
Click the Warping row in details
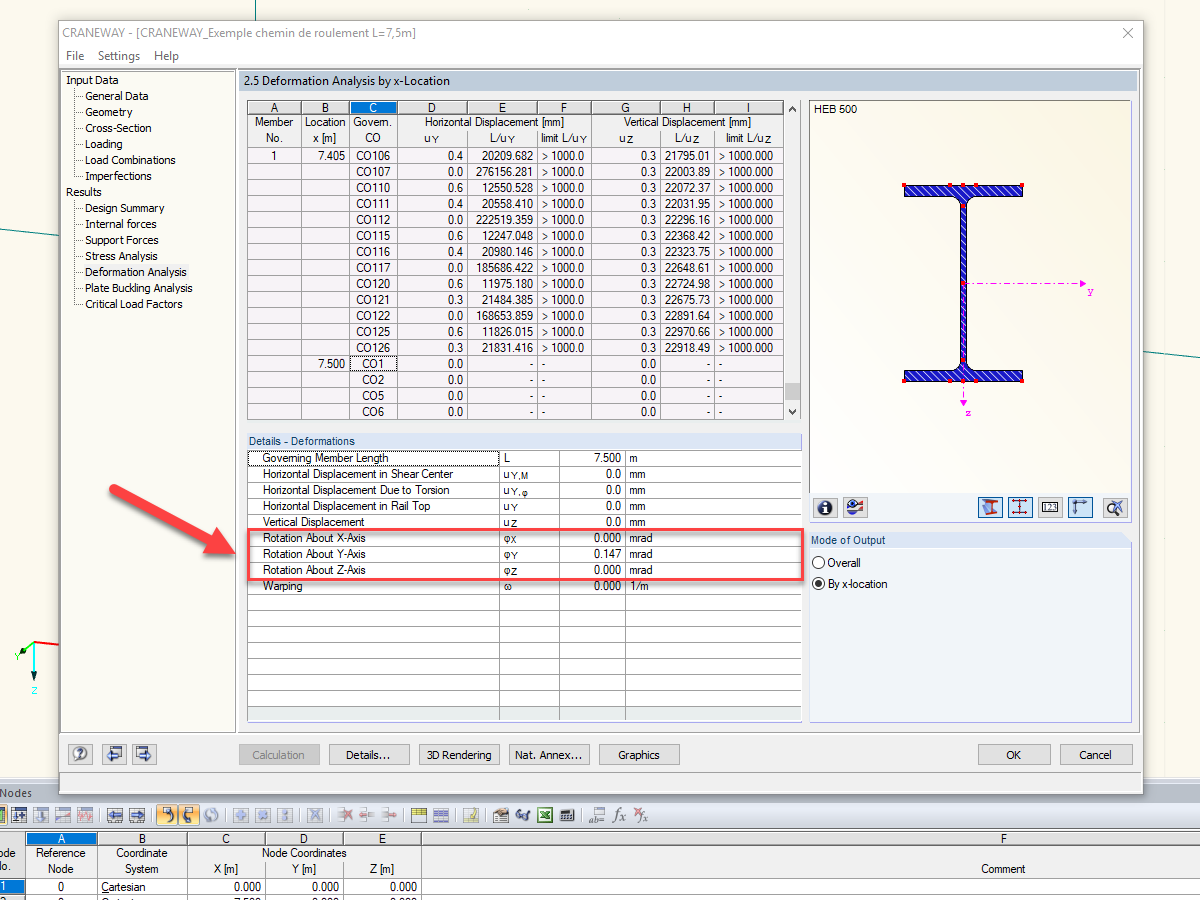pyautogui.click(x=524, y=586)
